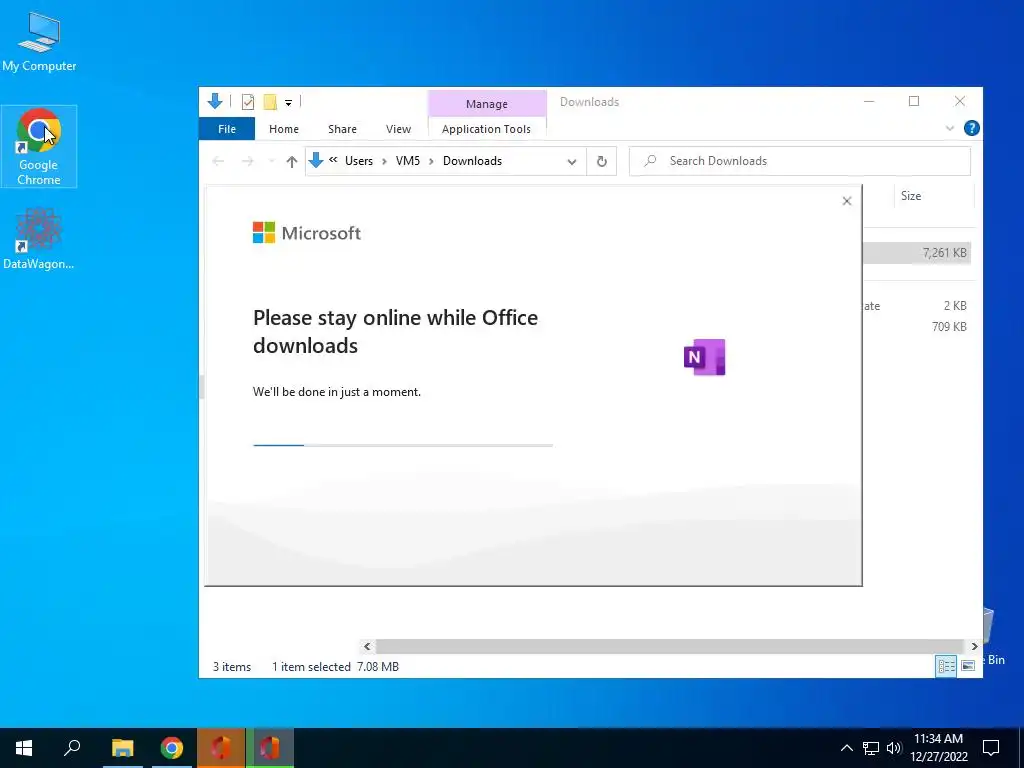Click first Office installer taskbar icon
Image resolution: width=1024 pixels, height=768 pixels.
pos(221,748)
